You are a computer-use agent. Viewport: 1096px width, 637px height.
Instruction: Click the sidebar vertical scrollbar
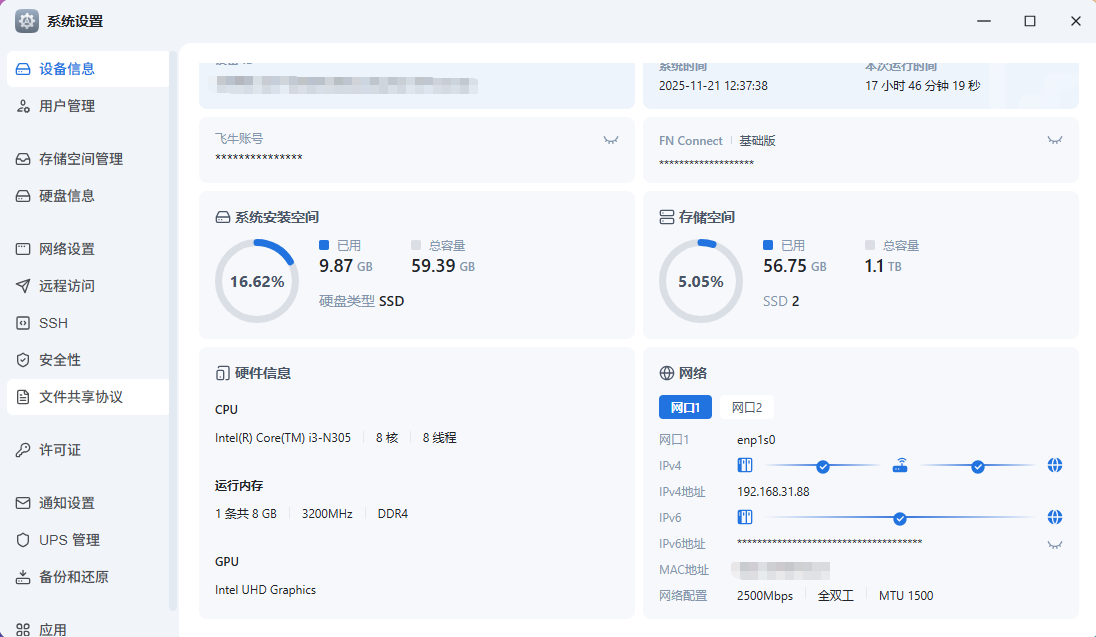173,330
